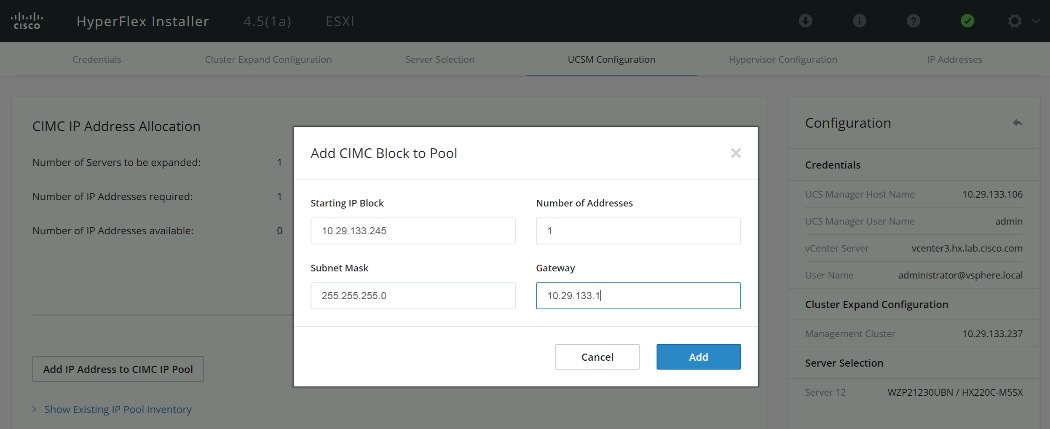Viewport: 1050px width, 429px height.
Task: Click the admin user name value
Action: (x=1008, y=222)
